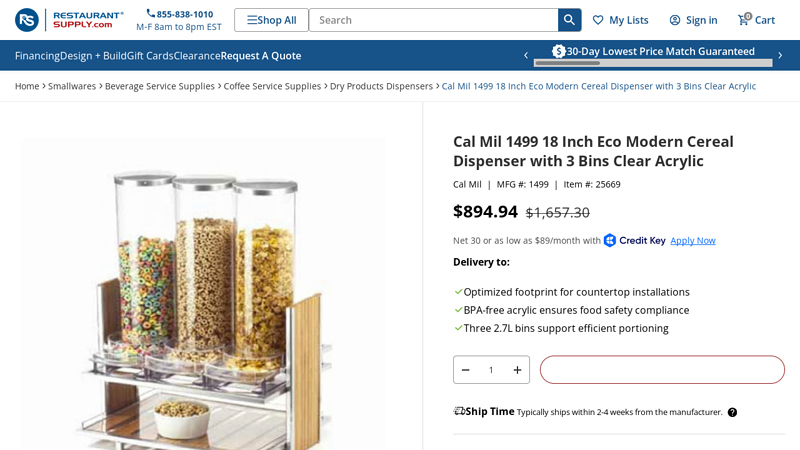
Task: Open the Financing menu item
Action: (x=37, y=56)
